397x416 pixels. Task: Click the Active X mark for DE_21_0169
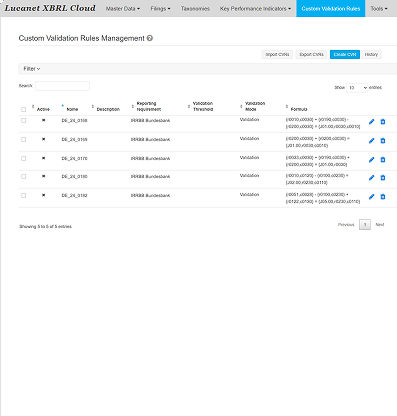[x=43, y=139]
